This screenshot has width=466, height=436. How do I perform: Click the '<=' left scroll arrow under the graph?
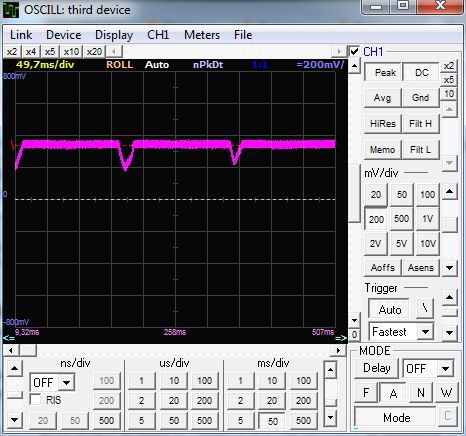point(9,338)
